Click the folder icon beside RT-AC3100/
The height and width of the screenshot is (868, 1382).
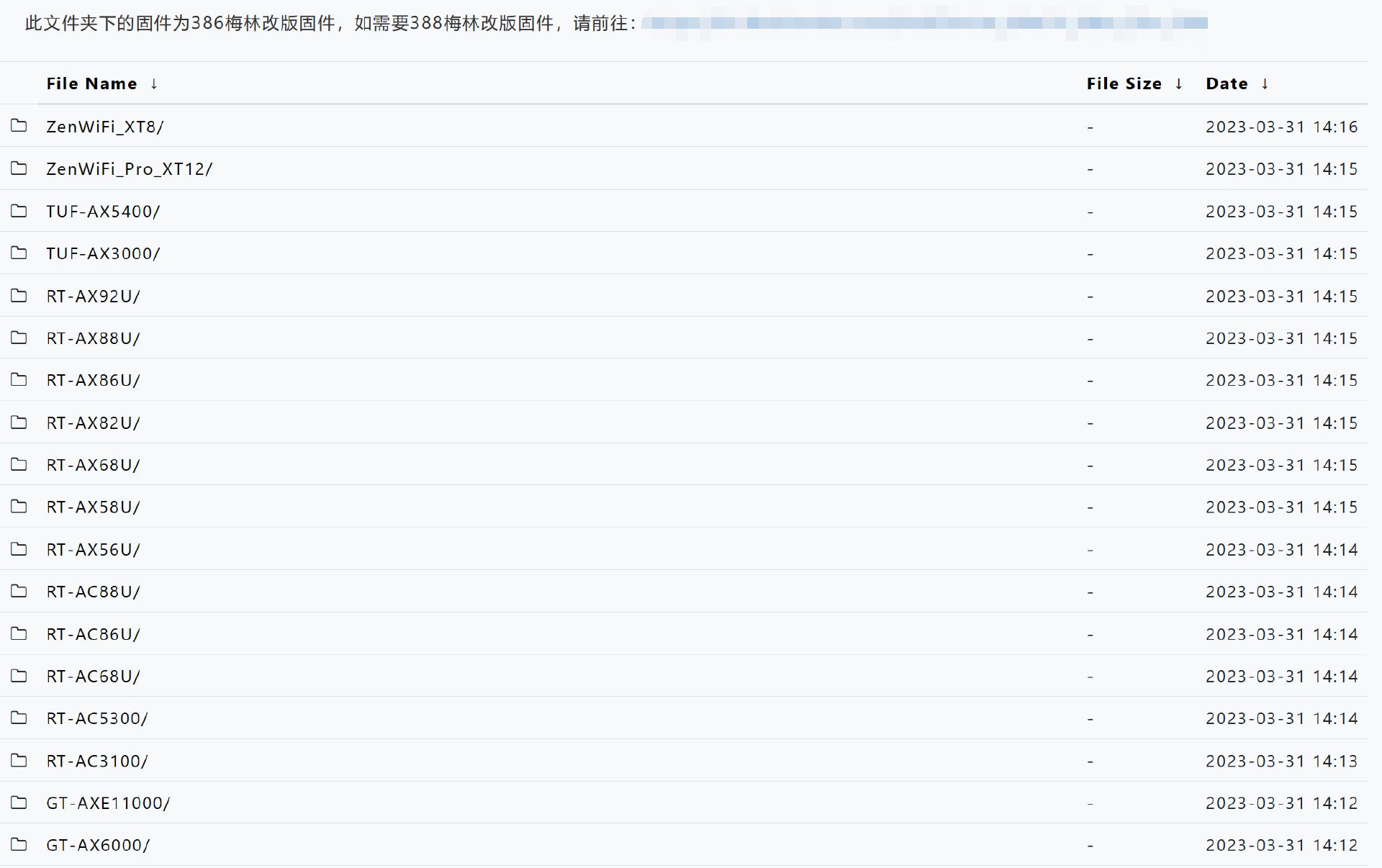[19, 761]
